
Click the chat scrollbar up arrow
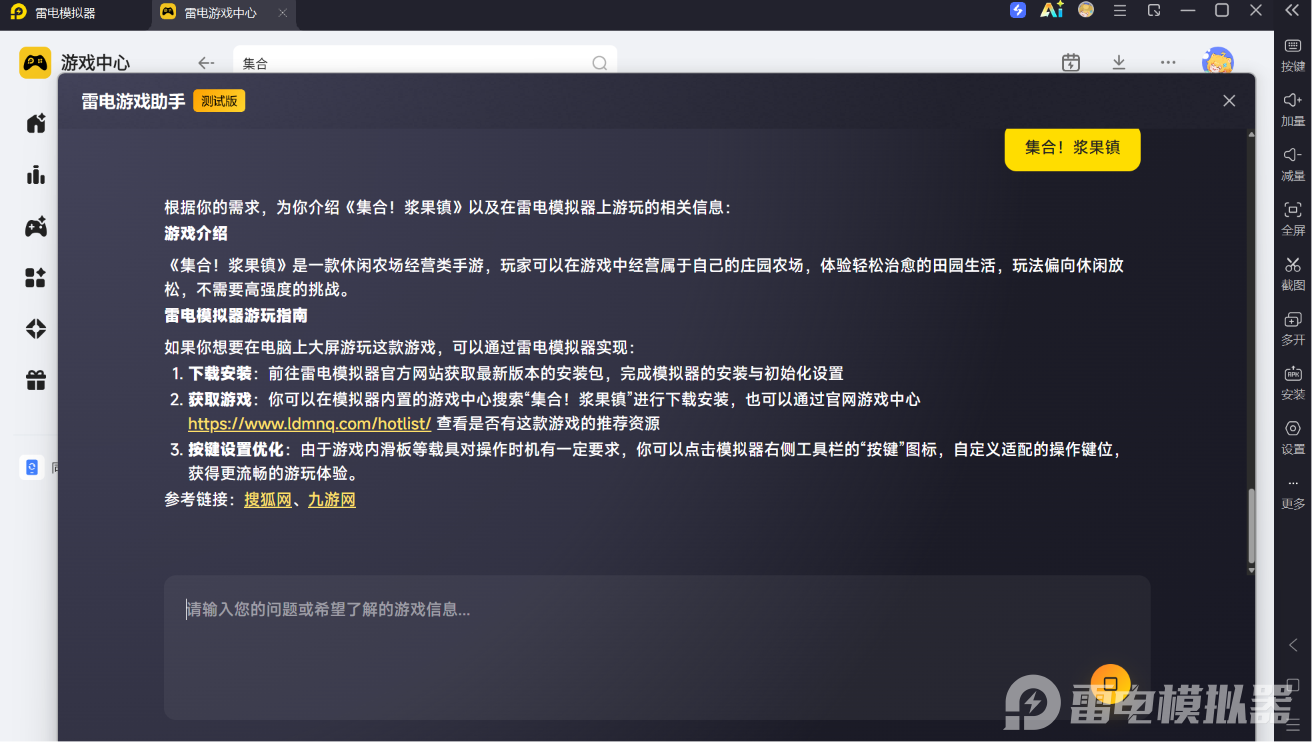click(1250, 134)
